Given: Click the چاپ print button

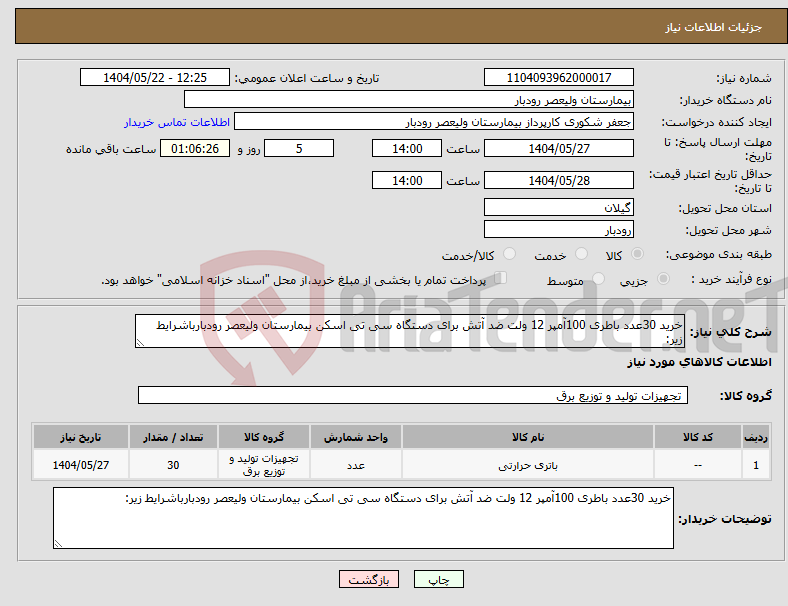Looking at the screenshot, I should 439,579.
